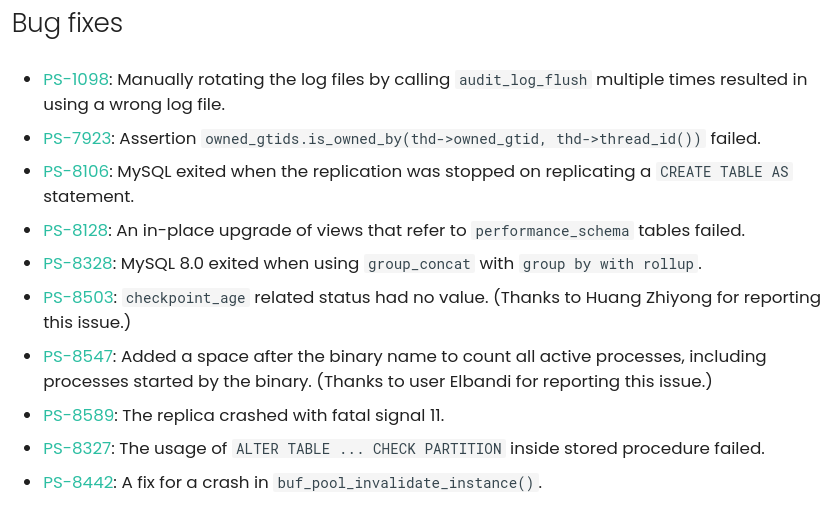Click the owned_gtids.is_owned_by assertion code
Screen dimensions: 835x508
click(x=454, y=139)
